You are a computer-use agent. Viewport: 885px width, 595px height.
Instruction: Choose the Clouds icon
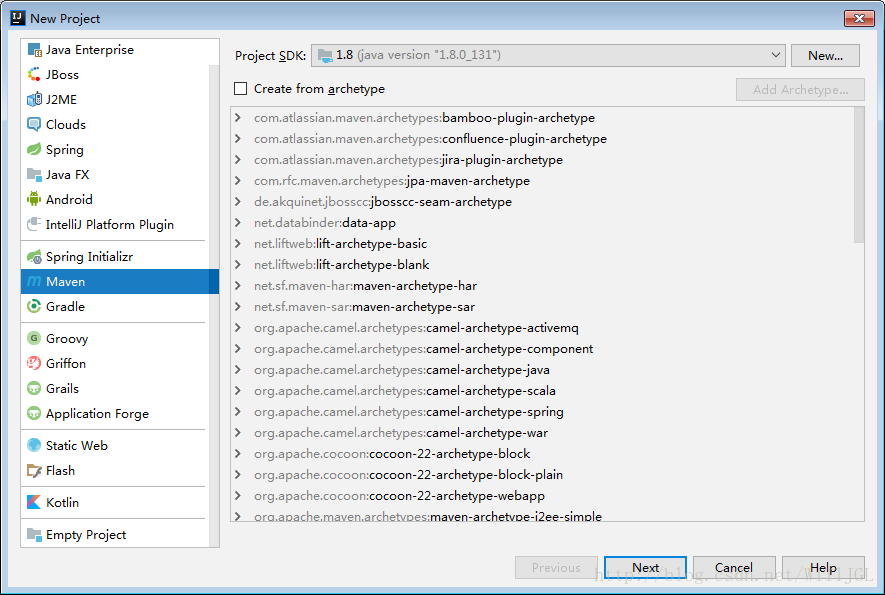tap(34, 125)
